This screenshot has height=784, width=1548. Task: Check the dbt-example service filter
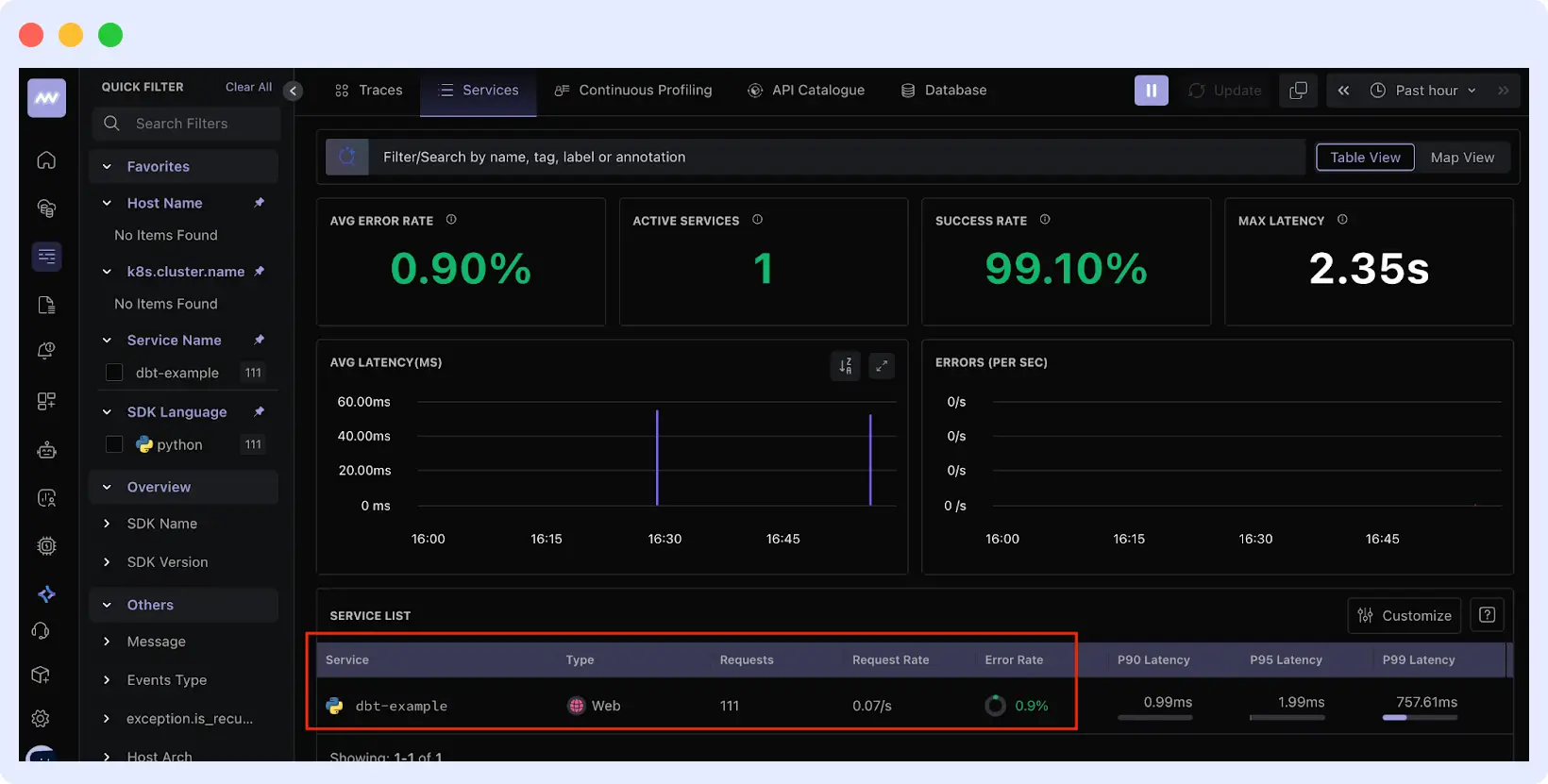(x=114, y=373)
